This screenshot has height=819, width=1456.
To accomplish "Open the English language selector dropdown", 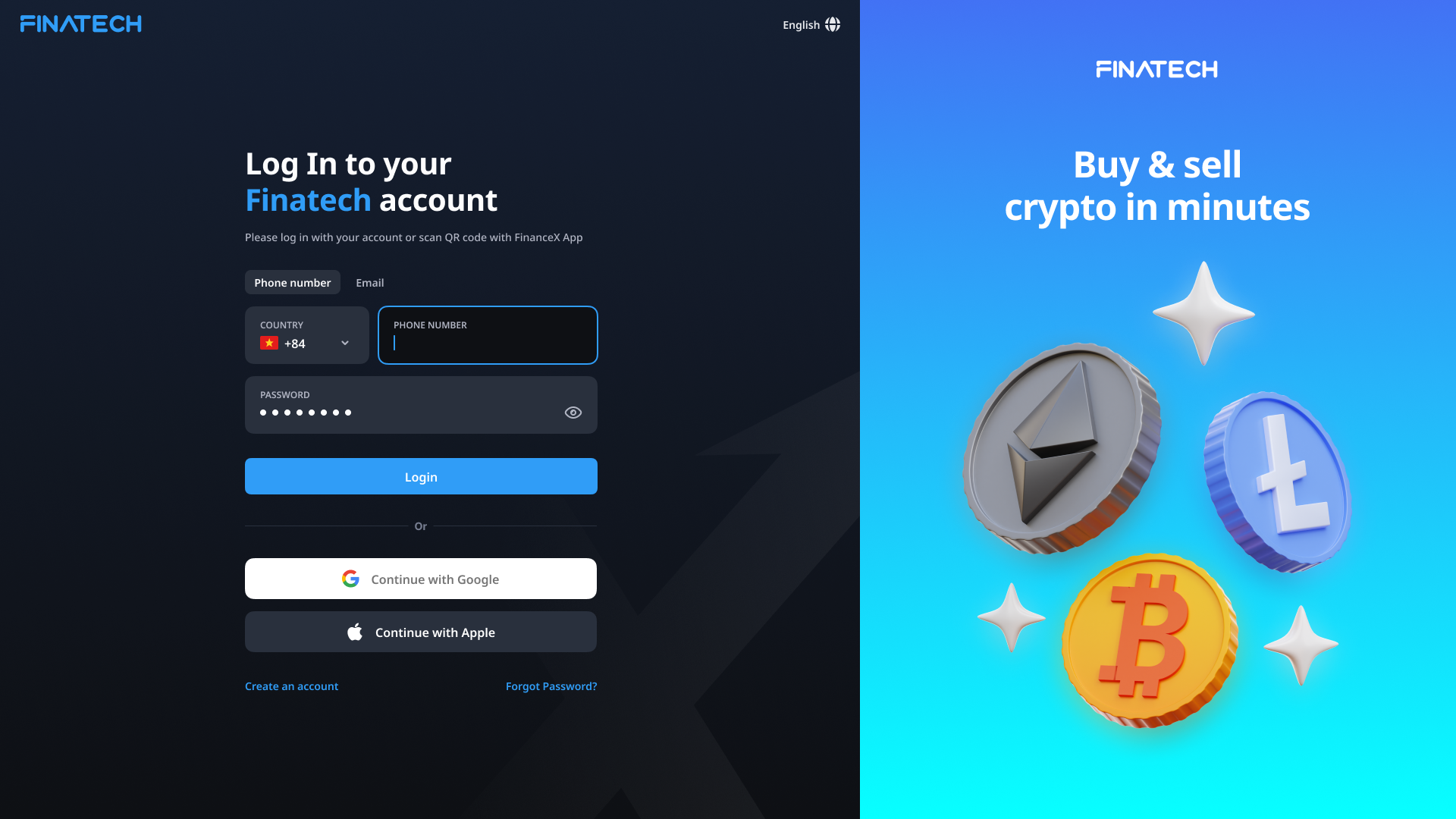I will [x=811, y=24].
